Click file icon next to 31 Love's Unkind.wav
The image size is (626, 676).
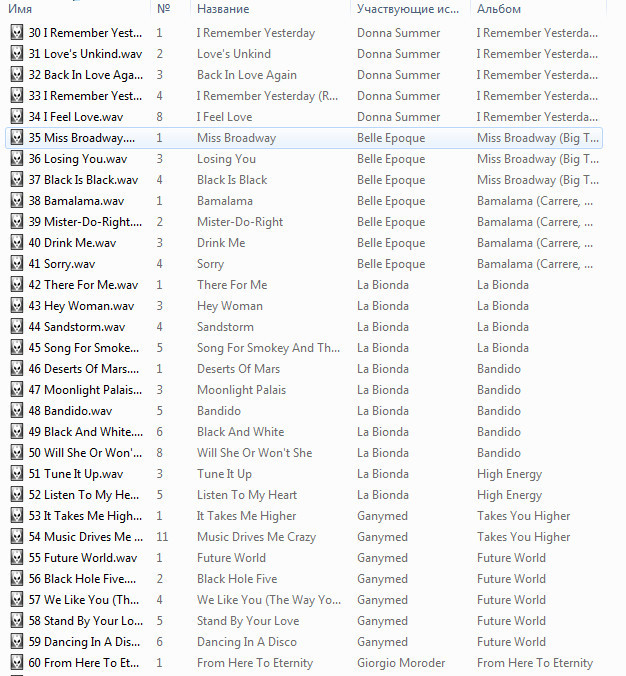[17, 54]
